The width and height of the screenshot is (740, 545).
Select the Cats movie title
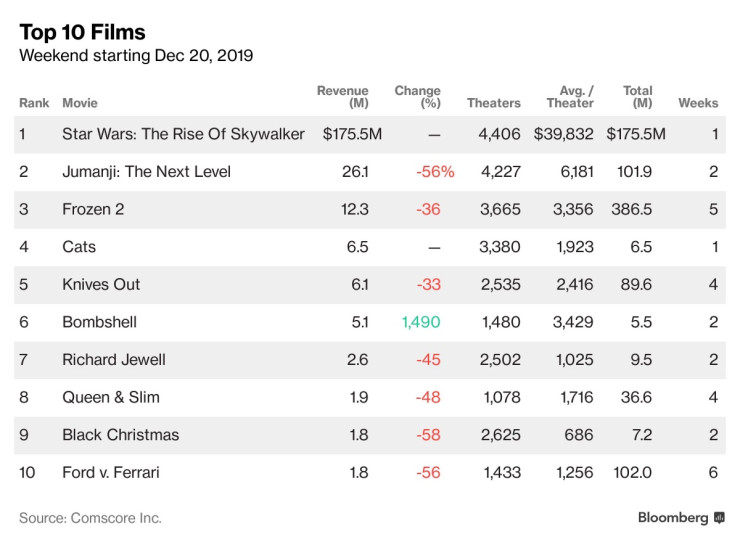tap(78, 247)
